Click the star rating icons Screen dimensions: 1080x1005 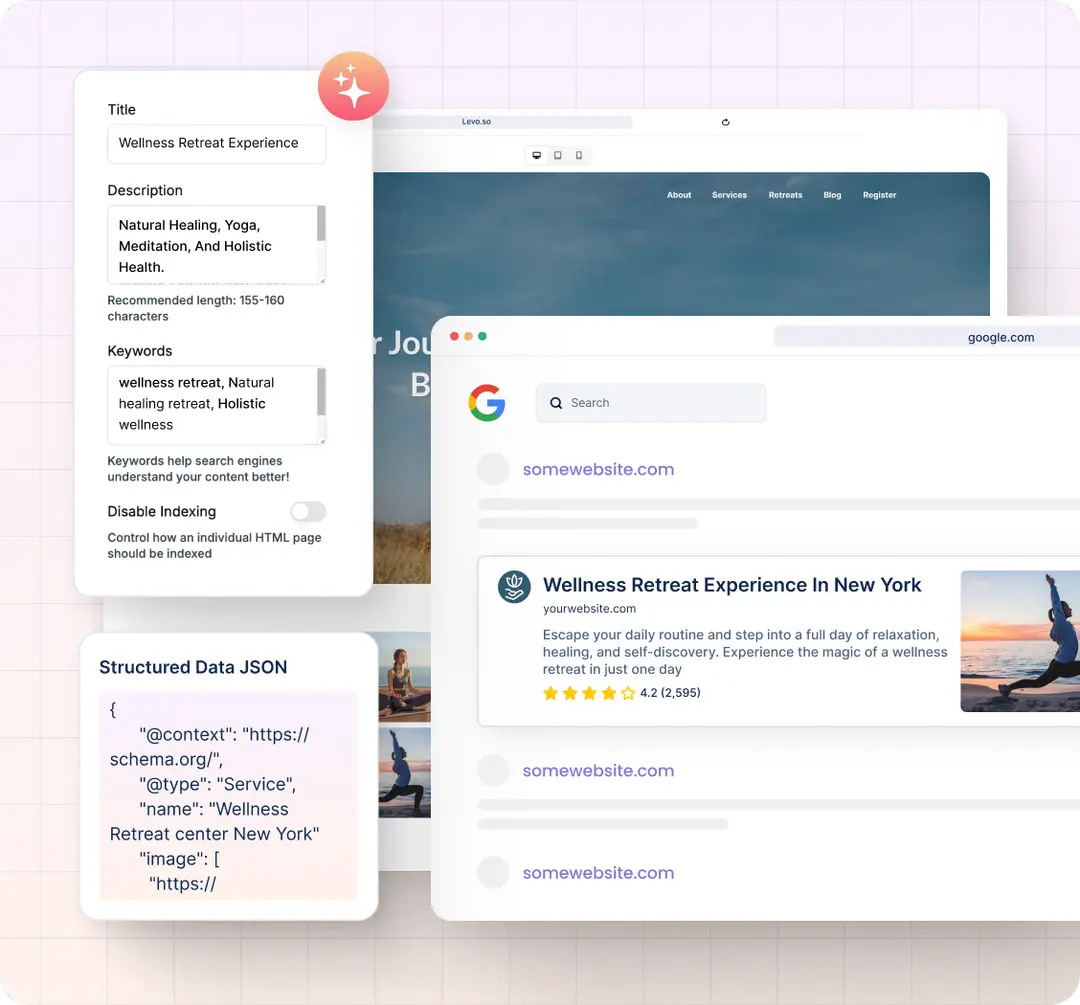point(589,693)
